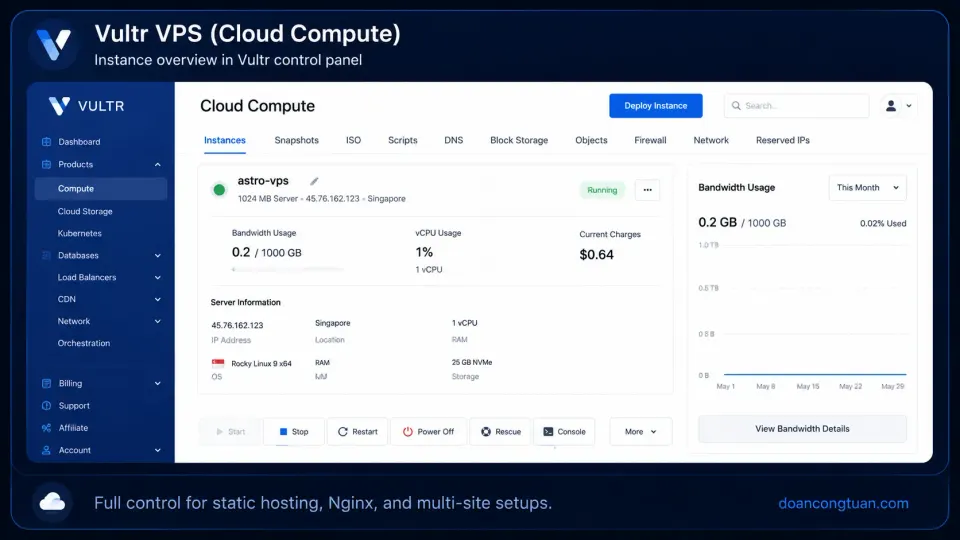Image resolution: width=960 pixels, height=540 pixels.
Task: Click View Bandwidth Details button
Action: tap(802, 429)
